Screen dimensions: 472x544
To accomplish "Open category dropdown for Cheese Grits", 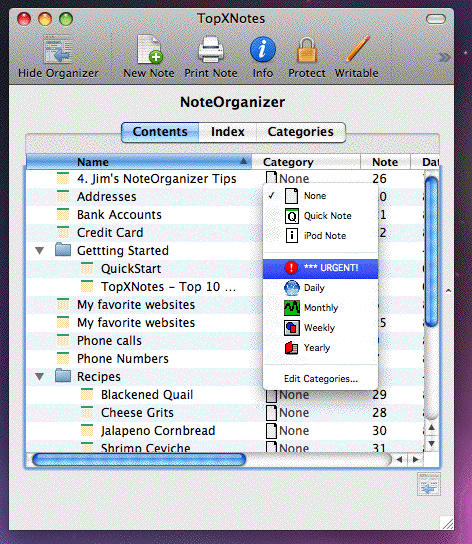I will pyautogui.click(x=287, y=413).
